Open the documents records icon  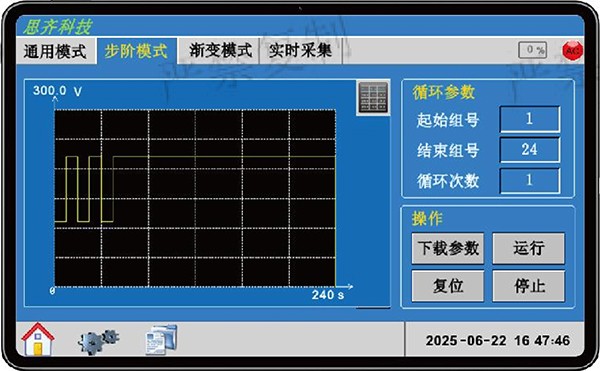pos(161,339)
